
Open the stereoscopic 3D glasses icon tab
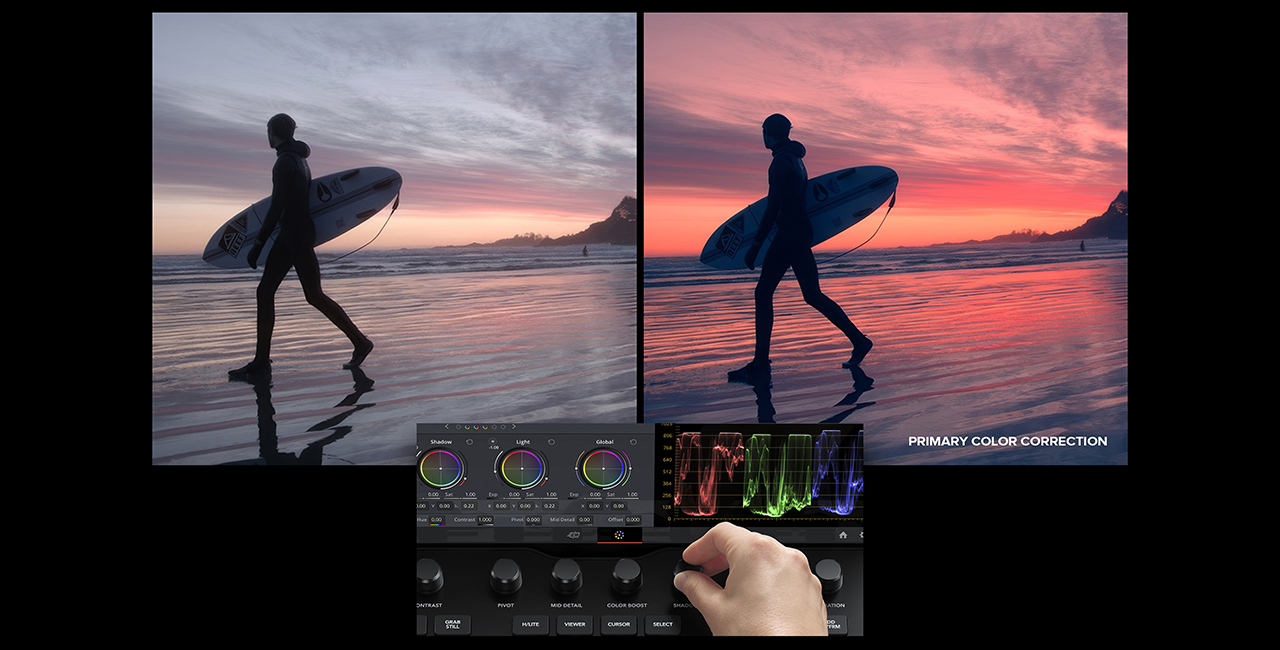click(574, 535)
